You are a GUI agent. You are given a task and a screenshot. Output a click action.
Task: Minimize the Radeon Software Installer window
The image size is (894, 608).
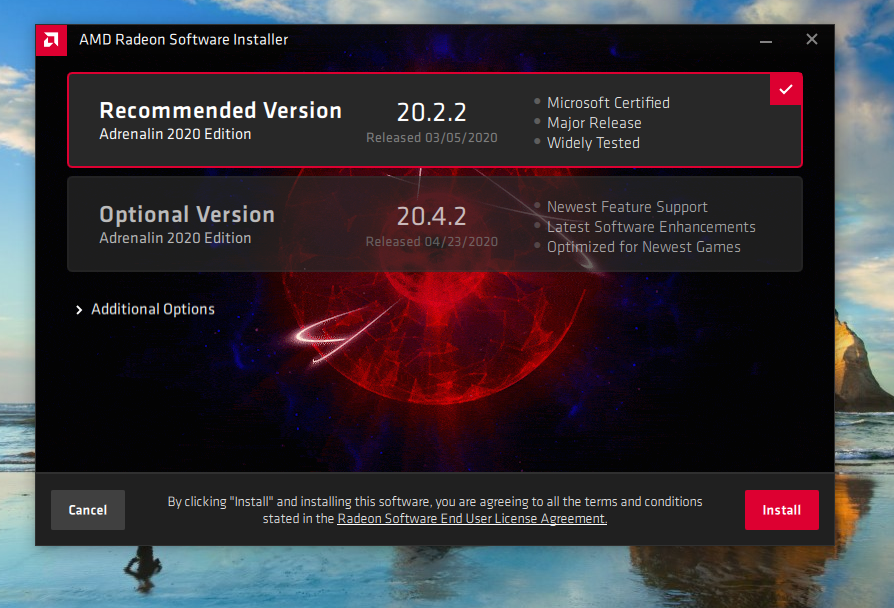(766, 40)
